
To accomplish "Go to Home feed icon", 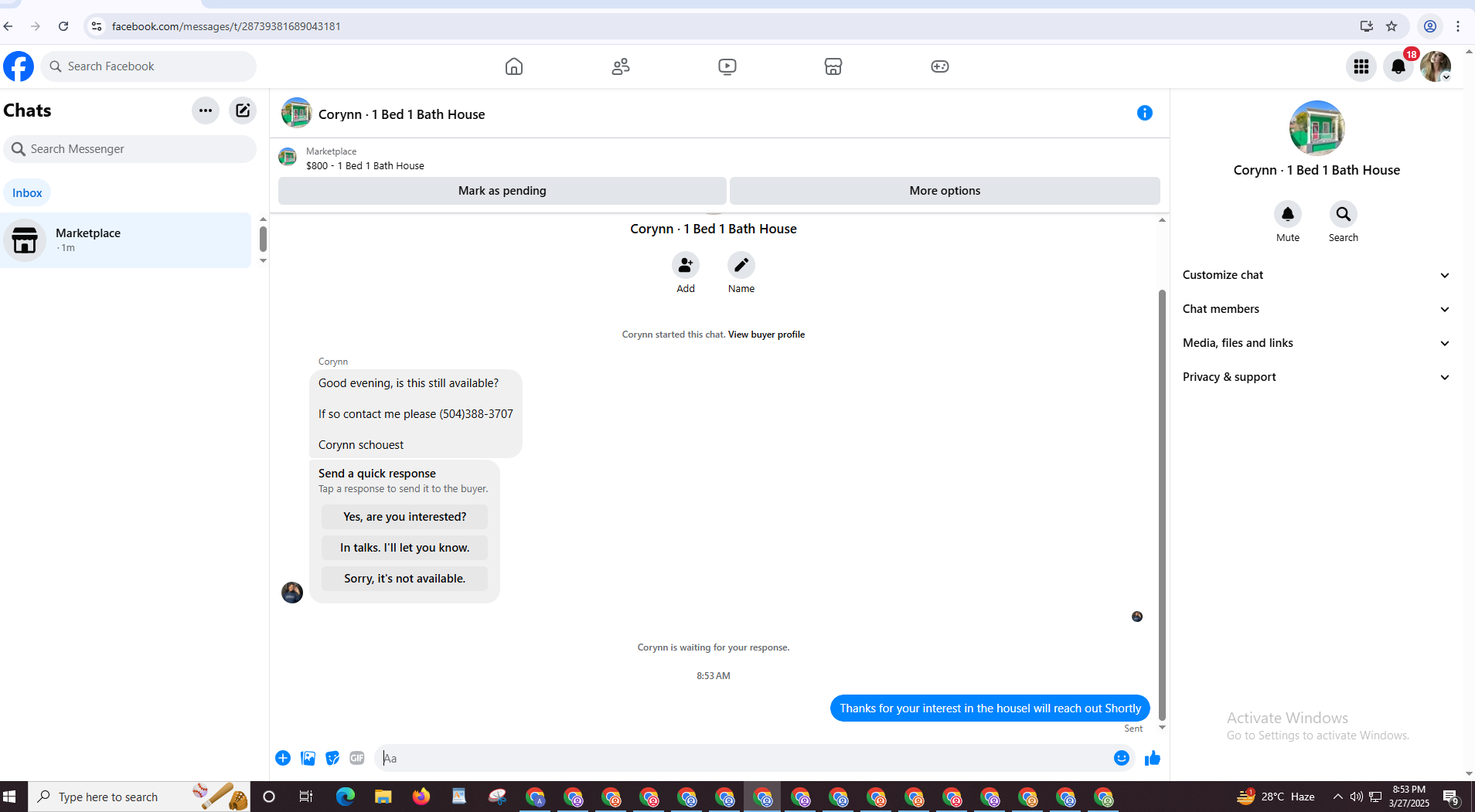I will (x=514, y=66).
